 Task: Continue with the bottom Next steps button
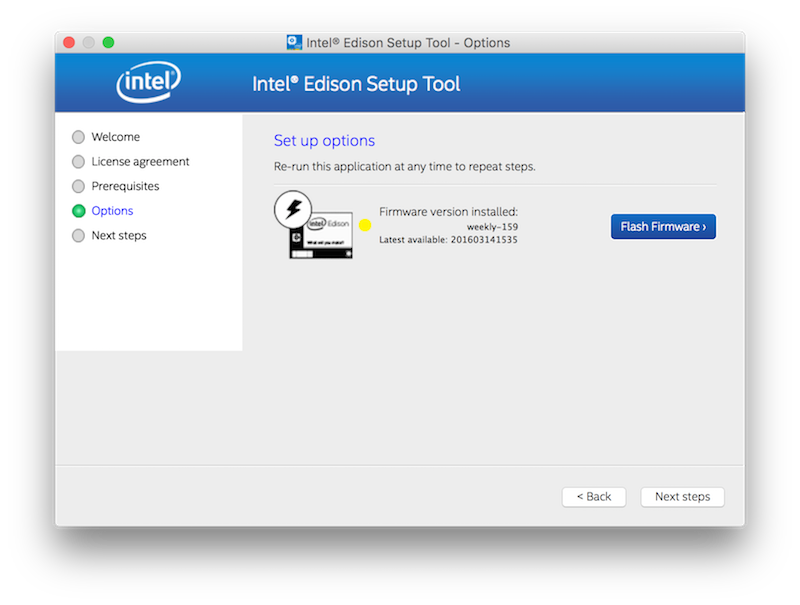[682, 497]
